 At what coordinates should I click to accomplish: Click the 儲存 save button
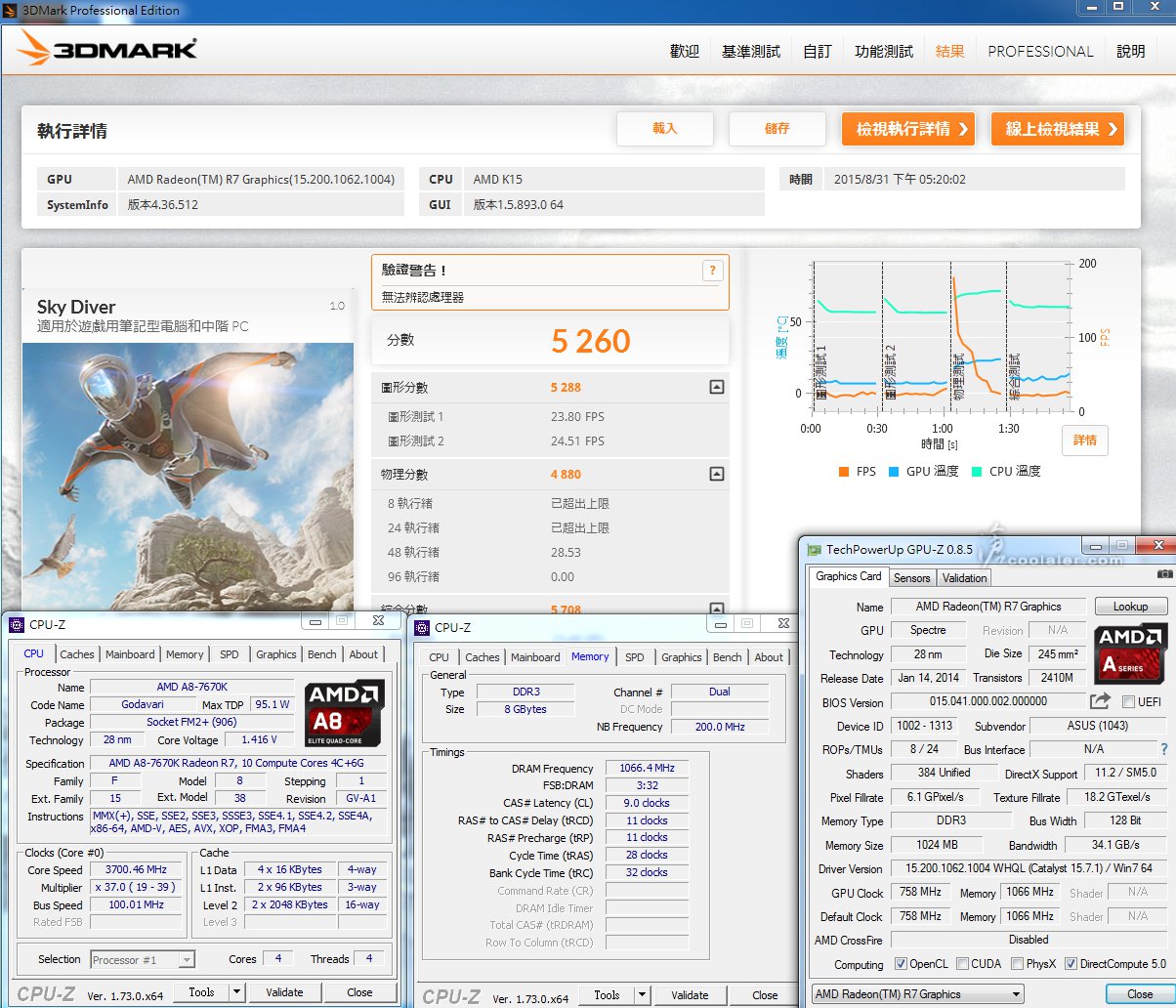(x=777, y=129)
